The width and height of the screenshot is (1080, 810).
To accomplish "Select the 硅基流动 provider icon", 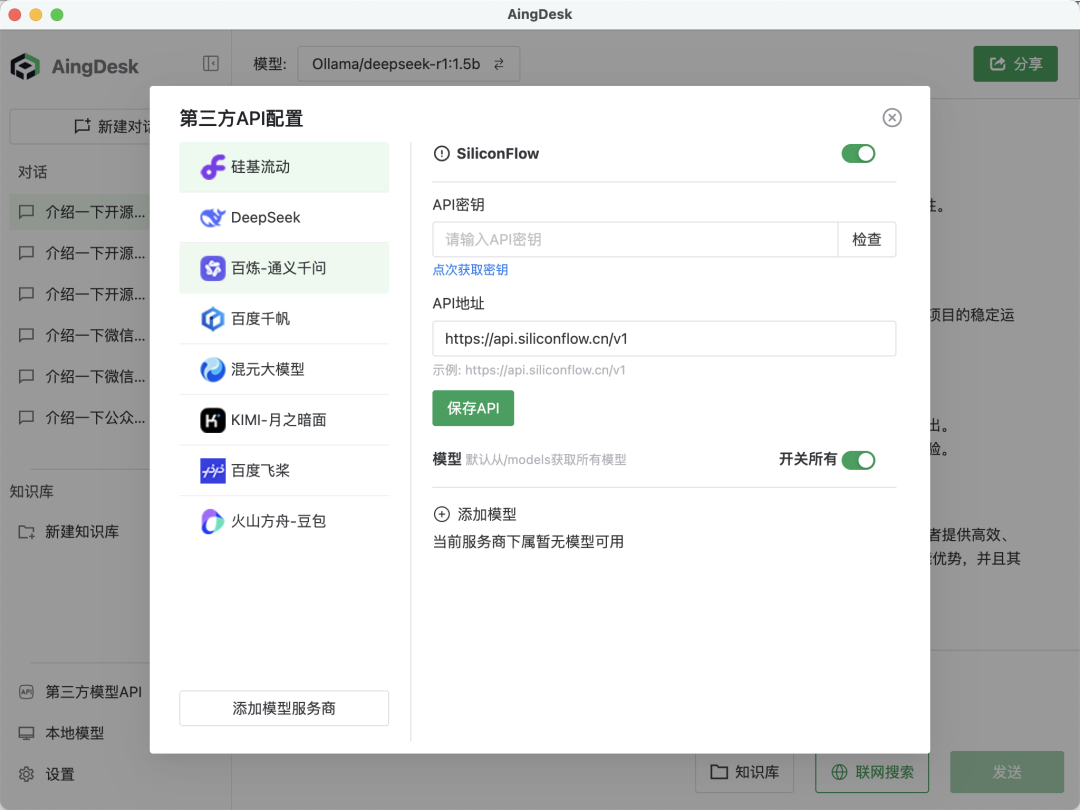I will [x=213, y=167].
